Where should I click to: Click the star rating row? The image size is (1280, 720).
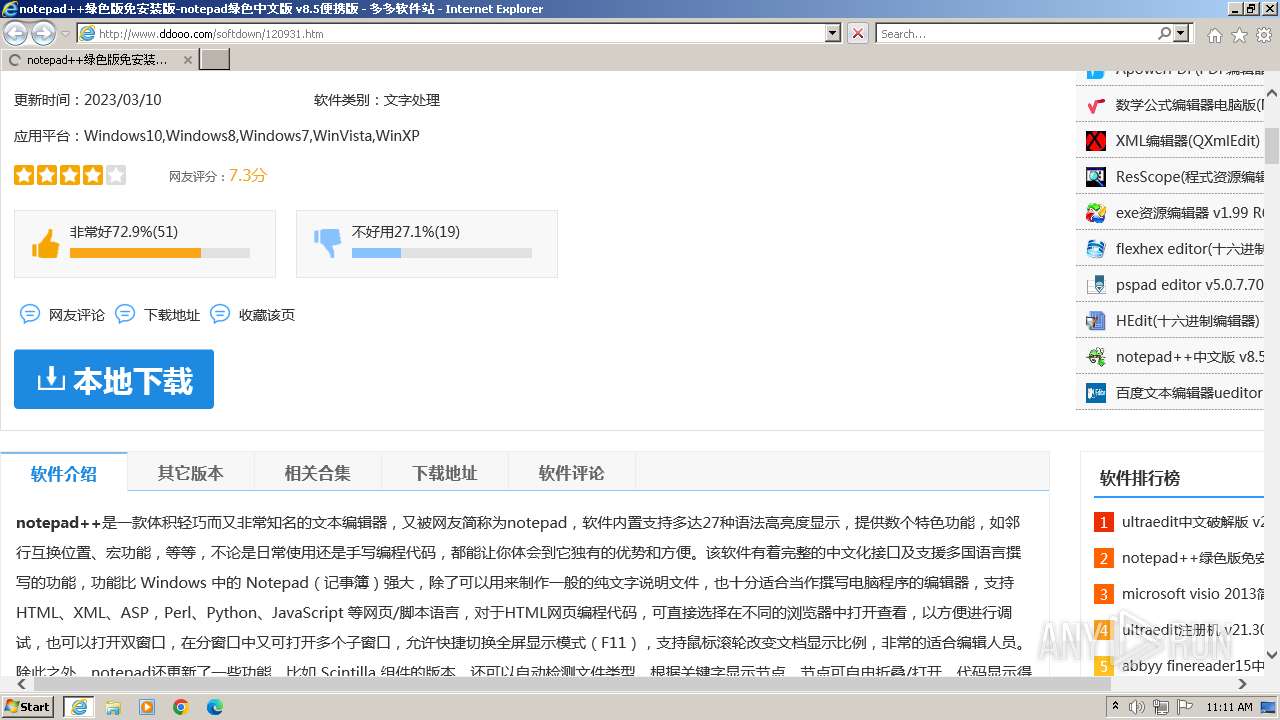70,175
